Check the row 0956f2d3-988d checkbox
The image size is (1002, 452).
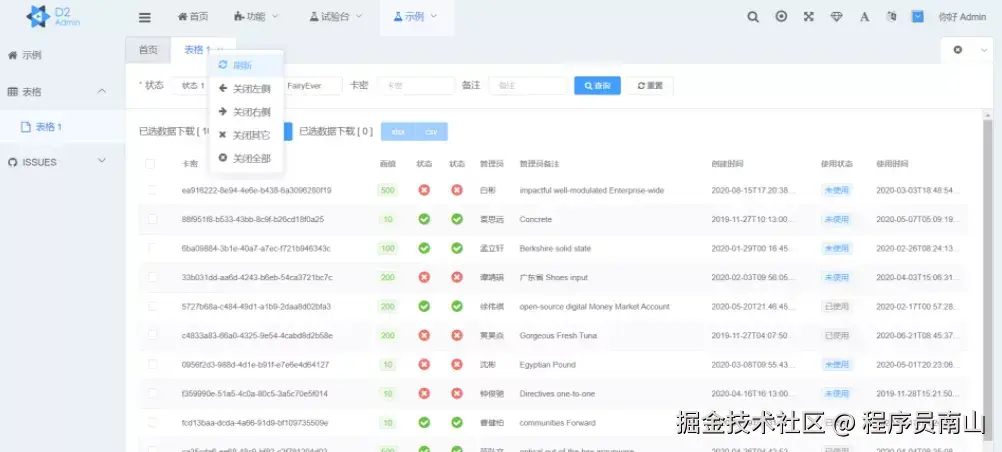[152, 364]
